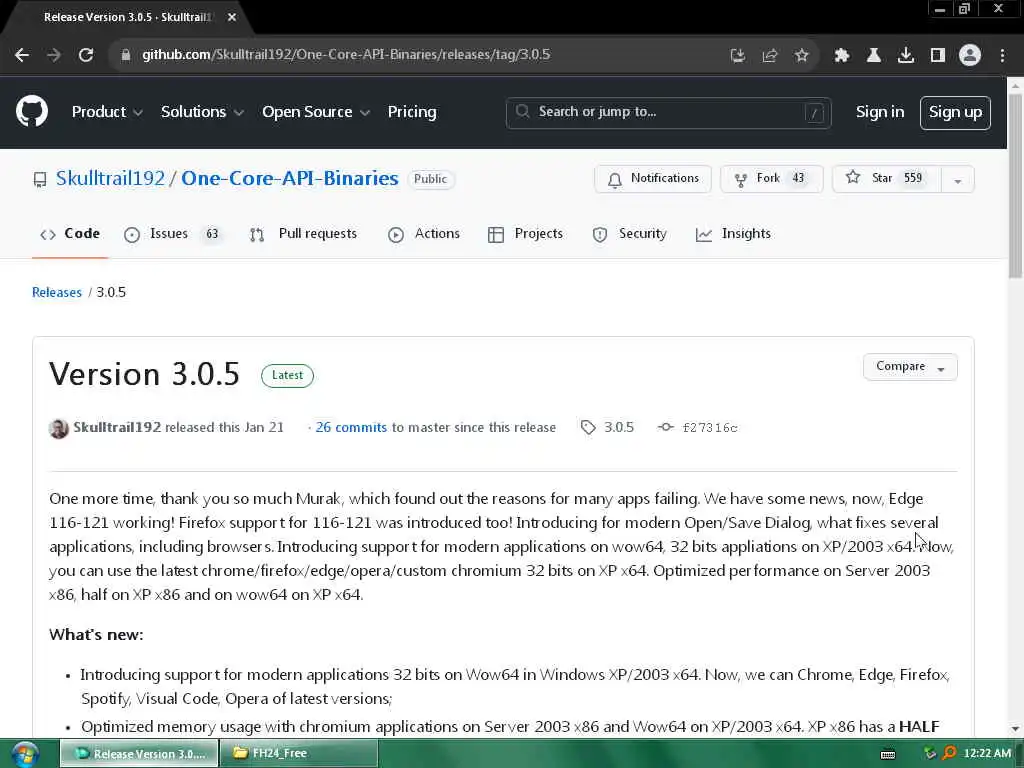The height and width of the screenshot is (768, 1024).
Task: Click Sign in link
Action: click(880, 112)
